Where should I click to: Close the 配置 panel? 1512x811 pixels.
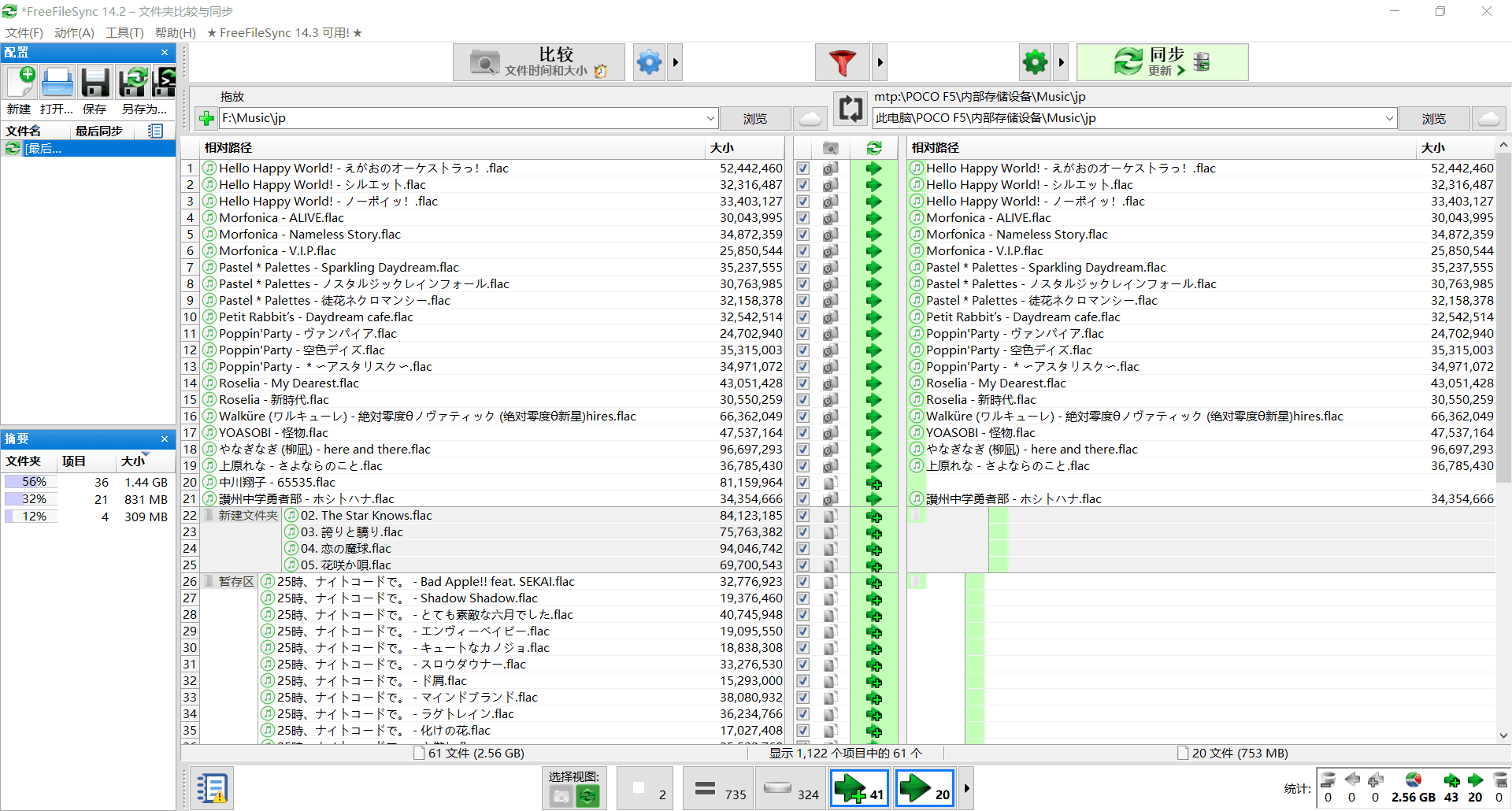pyautogui.click(x=165, y=52)
